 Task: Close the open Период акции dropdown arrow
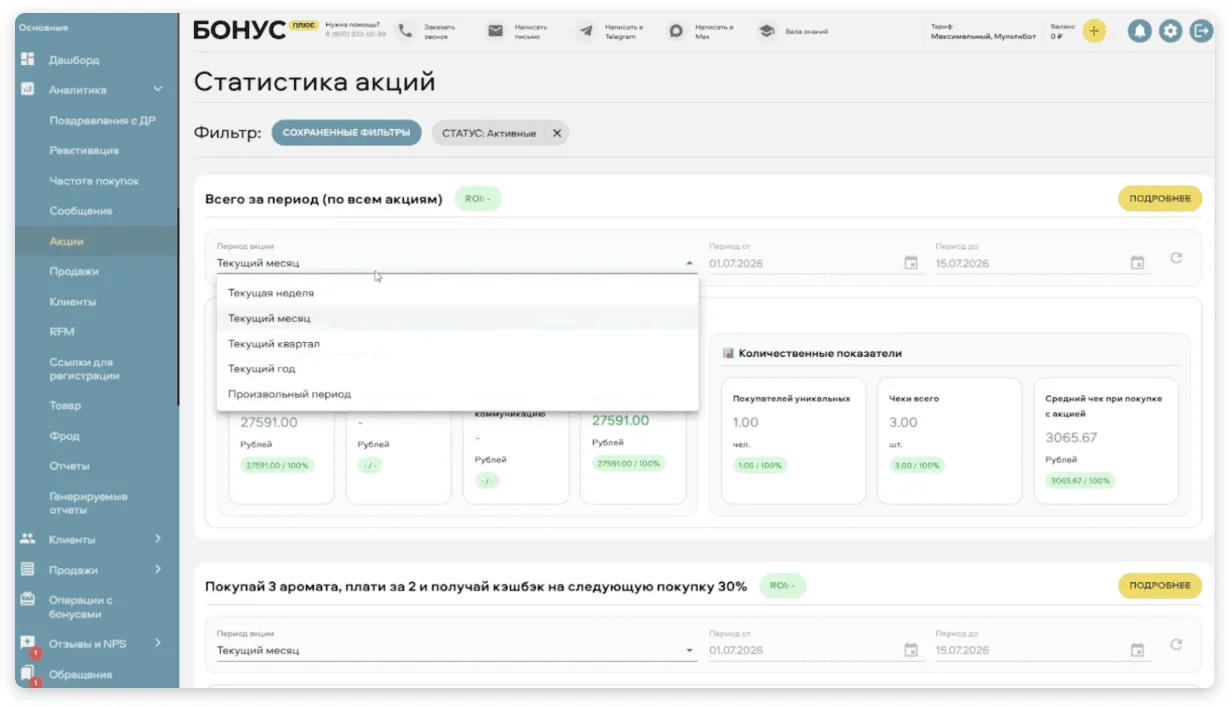point(689,264)
